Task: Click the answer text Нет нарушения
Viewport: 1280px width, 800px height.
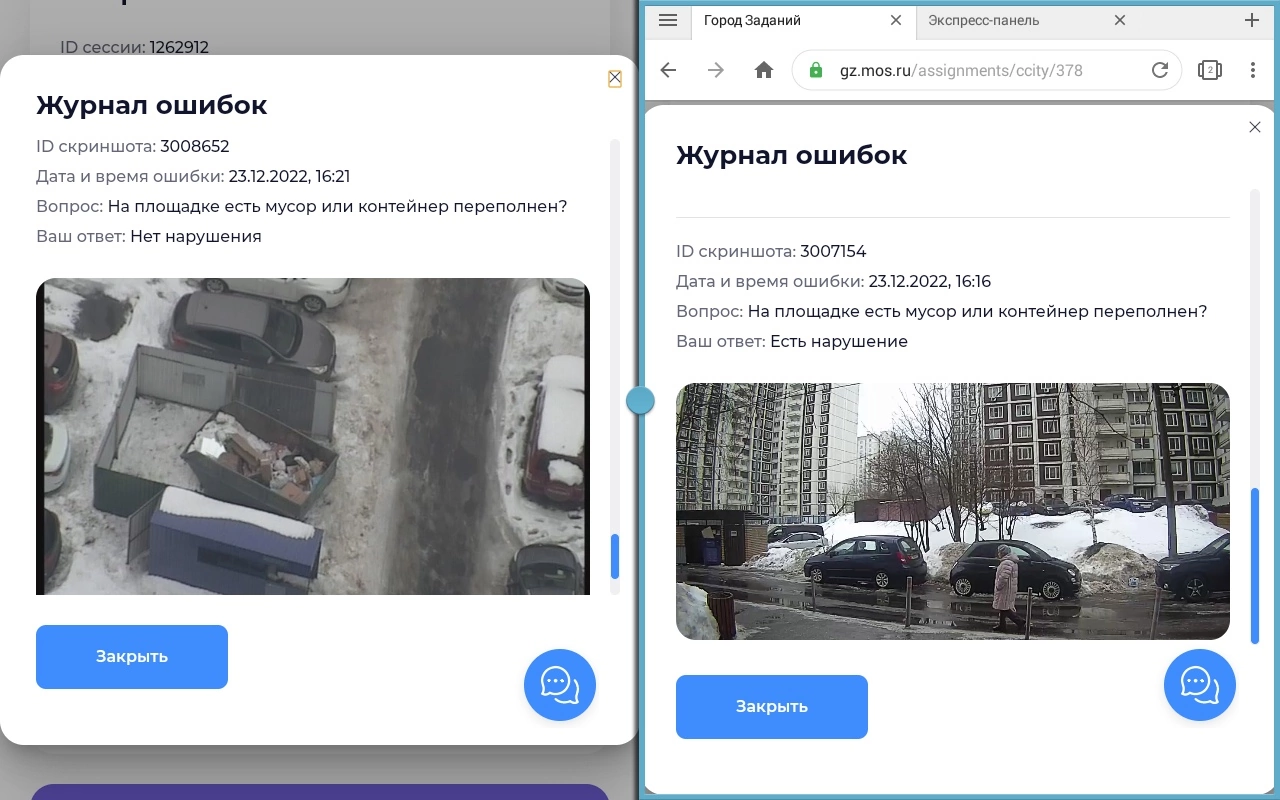Action: pyautogui.click(x=196, y=236)
